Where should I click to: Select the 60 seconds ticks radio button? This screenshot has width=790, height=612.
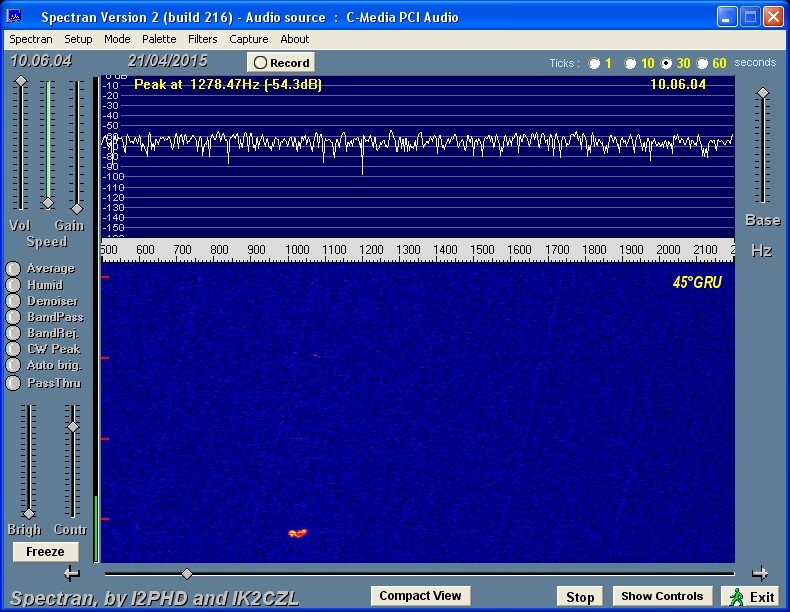pos(702,63)
